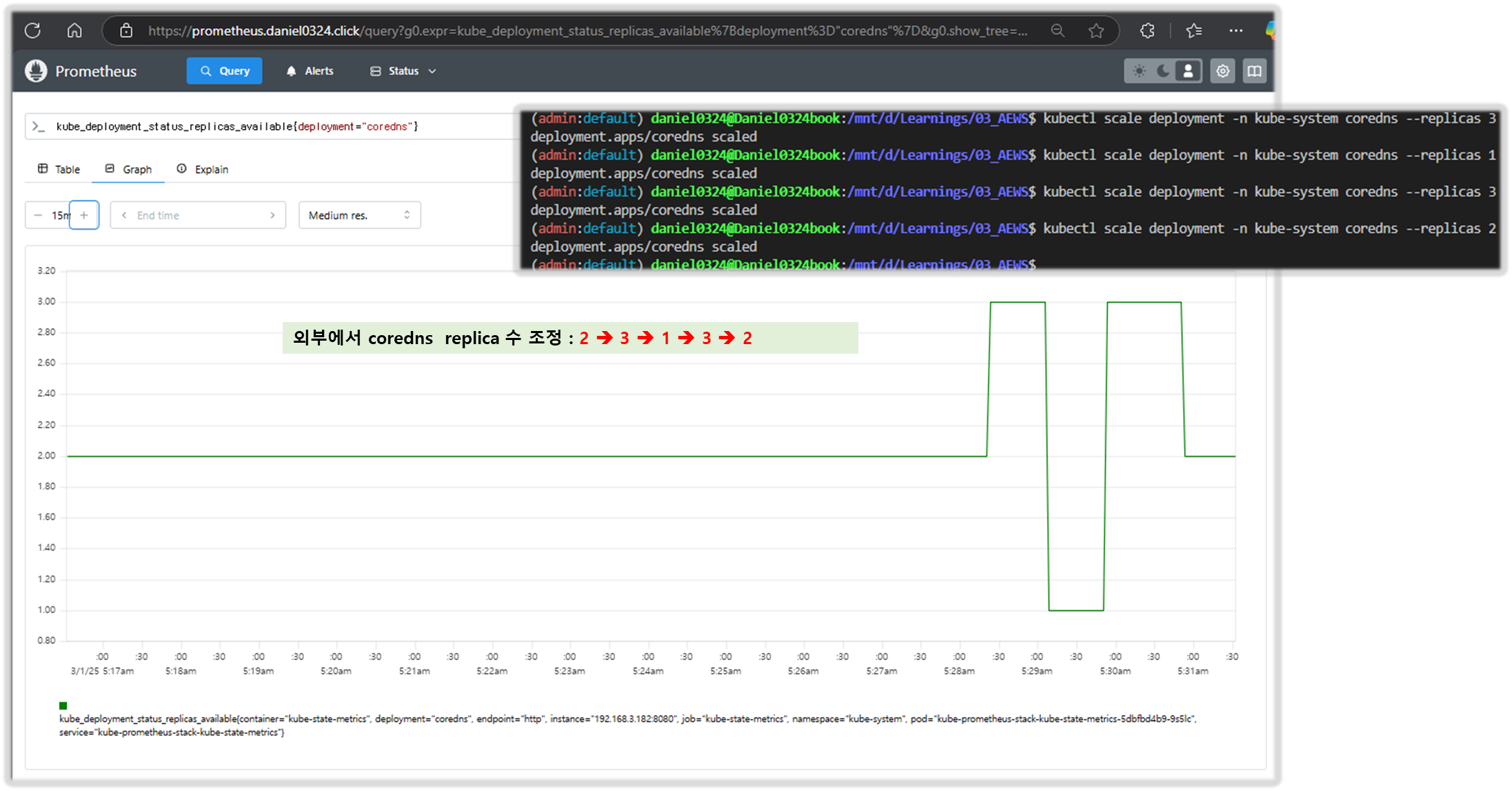Screen dimensions: 1512x791
Task: Open the browser three-dot menu
Action: (x=1236, y=30)
